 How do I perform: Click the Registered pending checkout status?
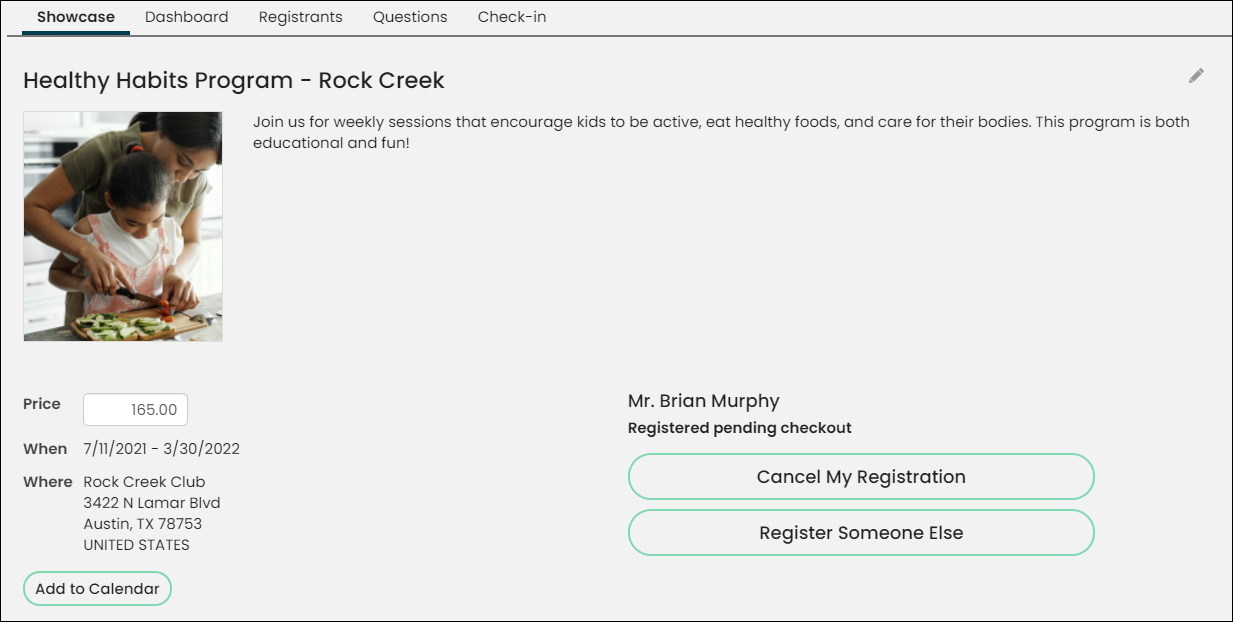[x=740, y=428]
